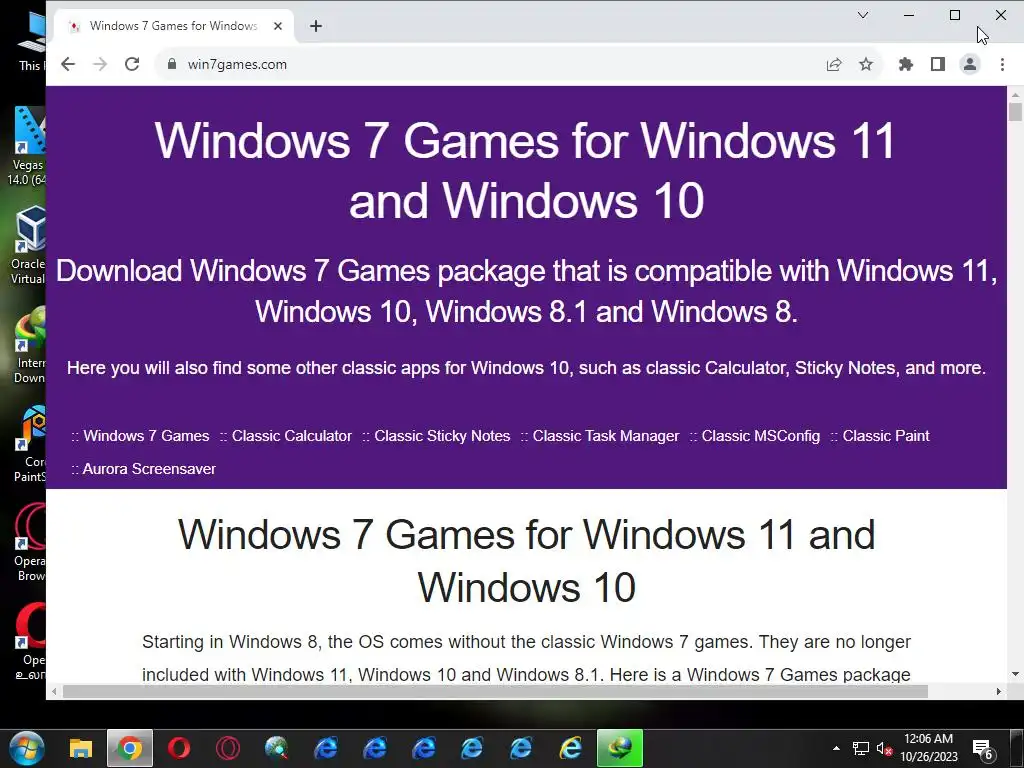Click the vertical scrollbar up arrow
The width and height of the screenshot is (1024, 768).
[1015, 95]
